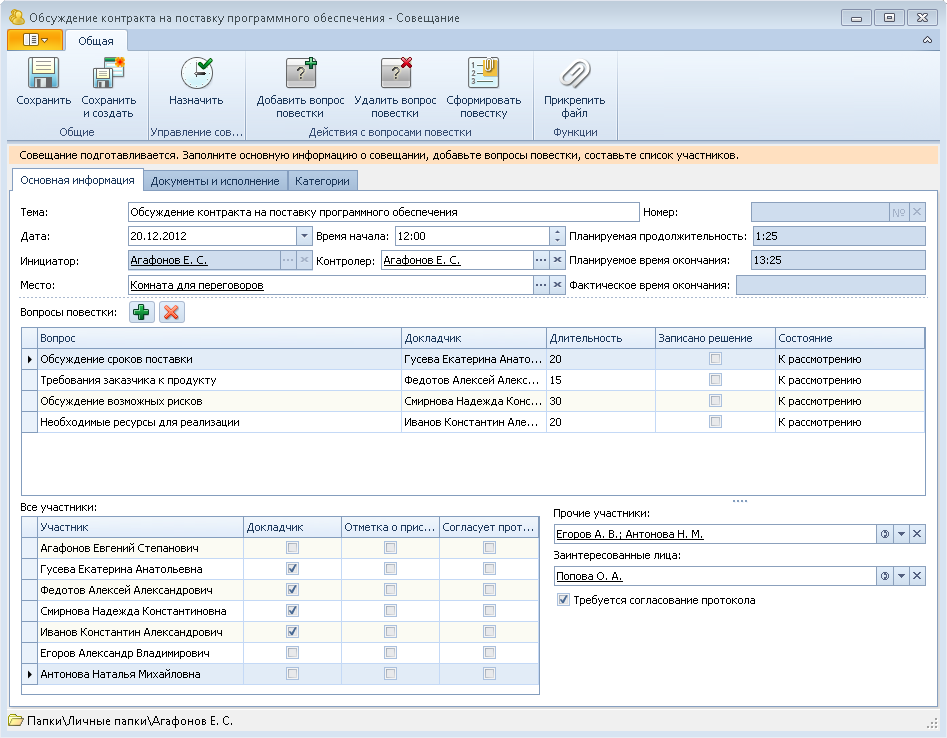The height and width of the screenshot is (738, 947).
Task: Select row Требования заказчика к продукту
Action: (x=473, y=380)
